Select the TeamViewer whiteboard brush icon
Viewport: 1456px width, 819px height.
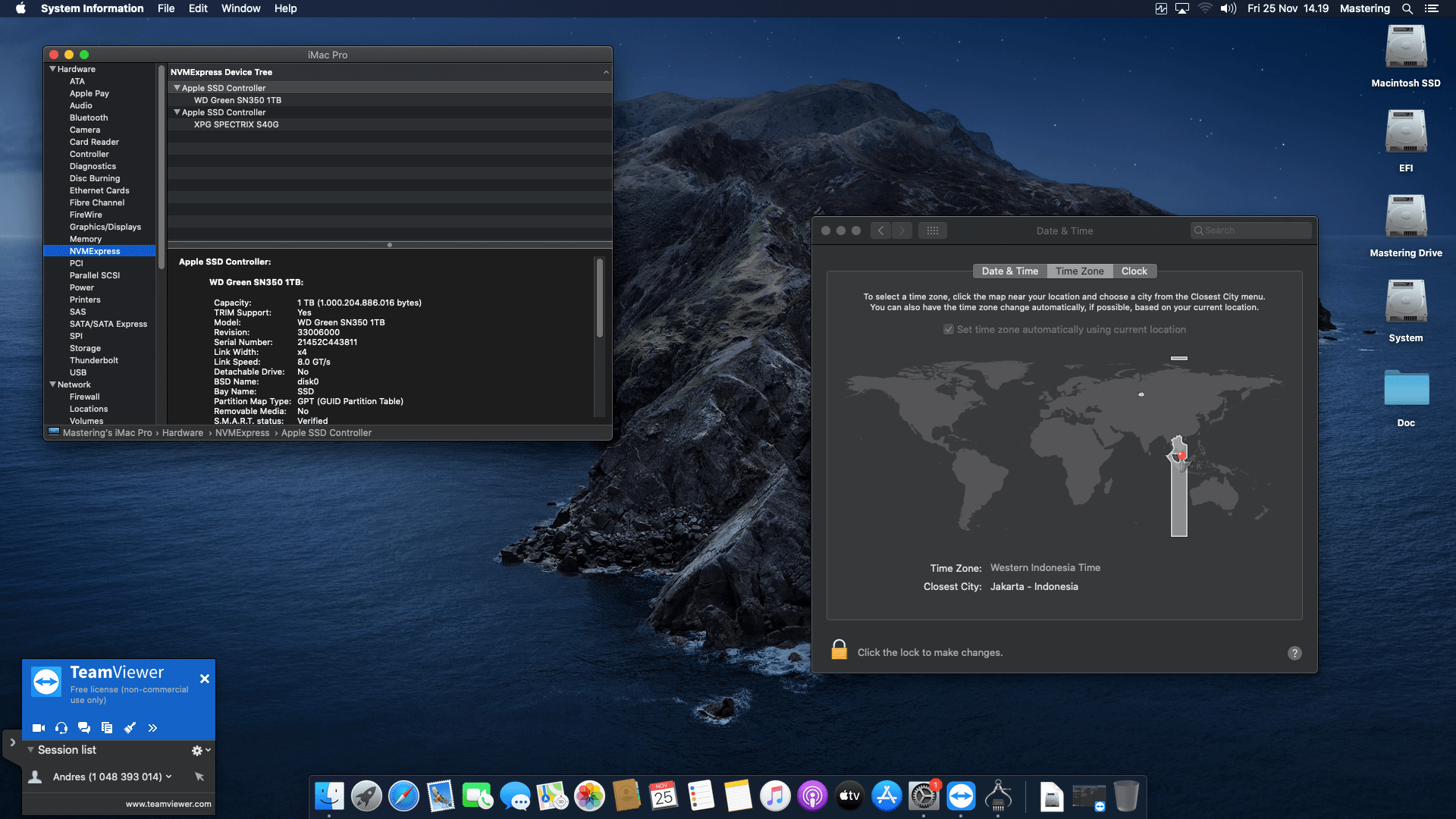tap(130, 728)
